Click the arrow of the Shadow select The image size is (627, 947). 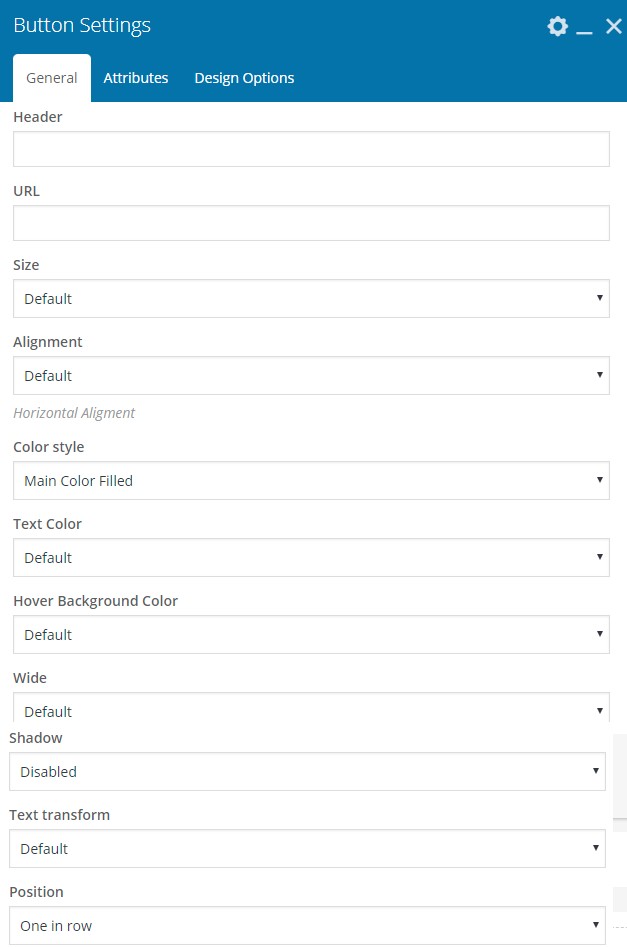tap(596, 771)
